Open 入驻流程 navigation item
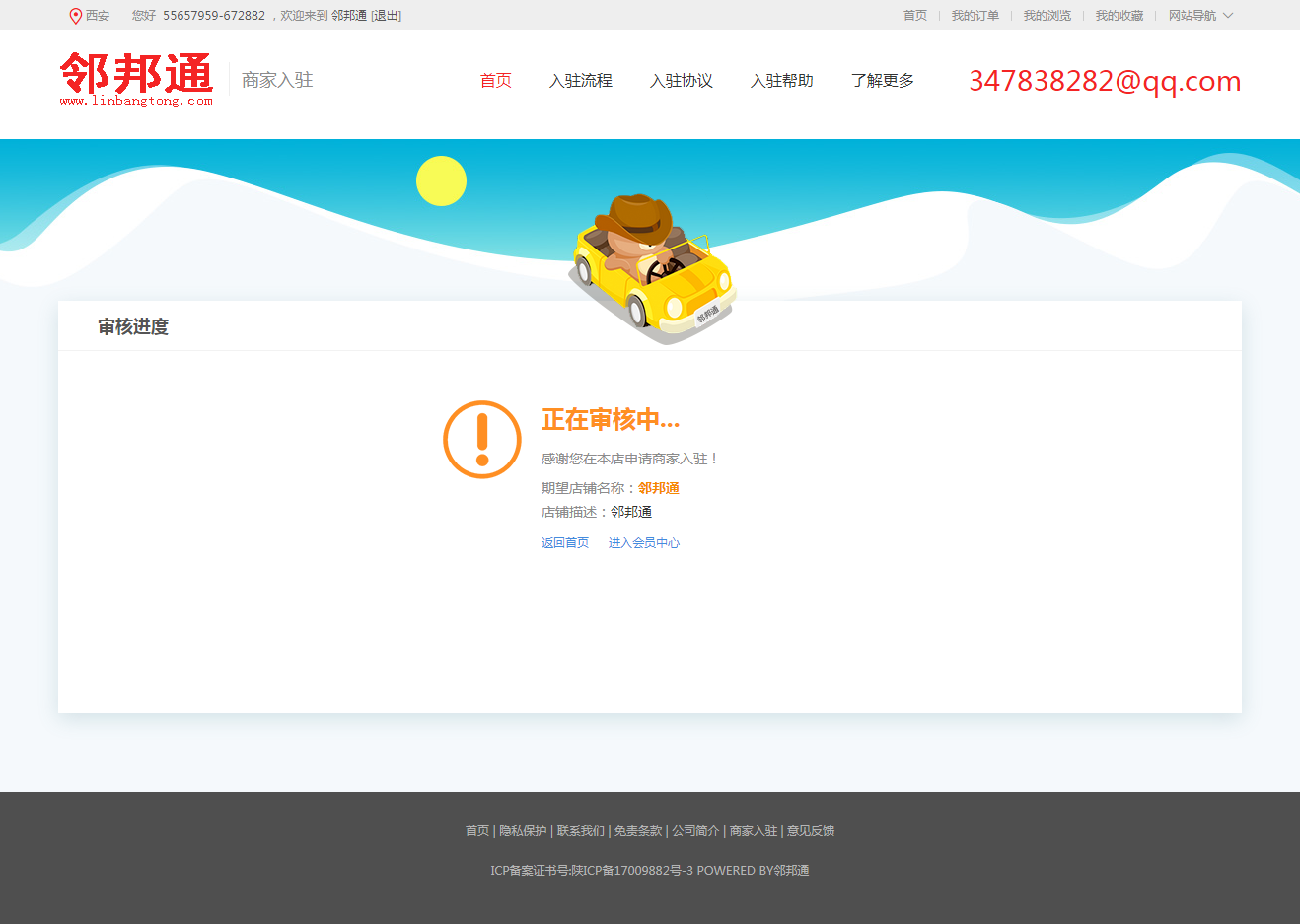This screenshot has width=1300, height=924. 580,81
